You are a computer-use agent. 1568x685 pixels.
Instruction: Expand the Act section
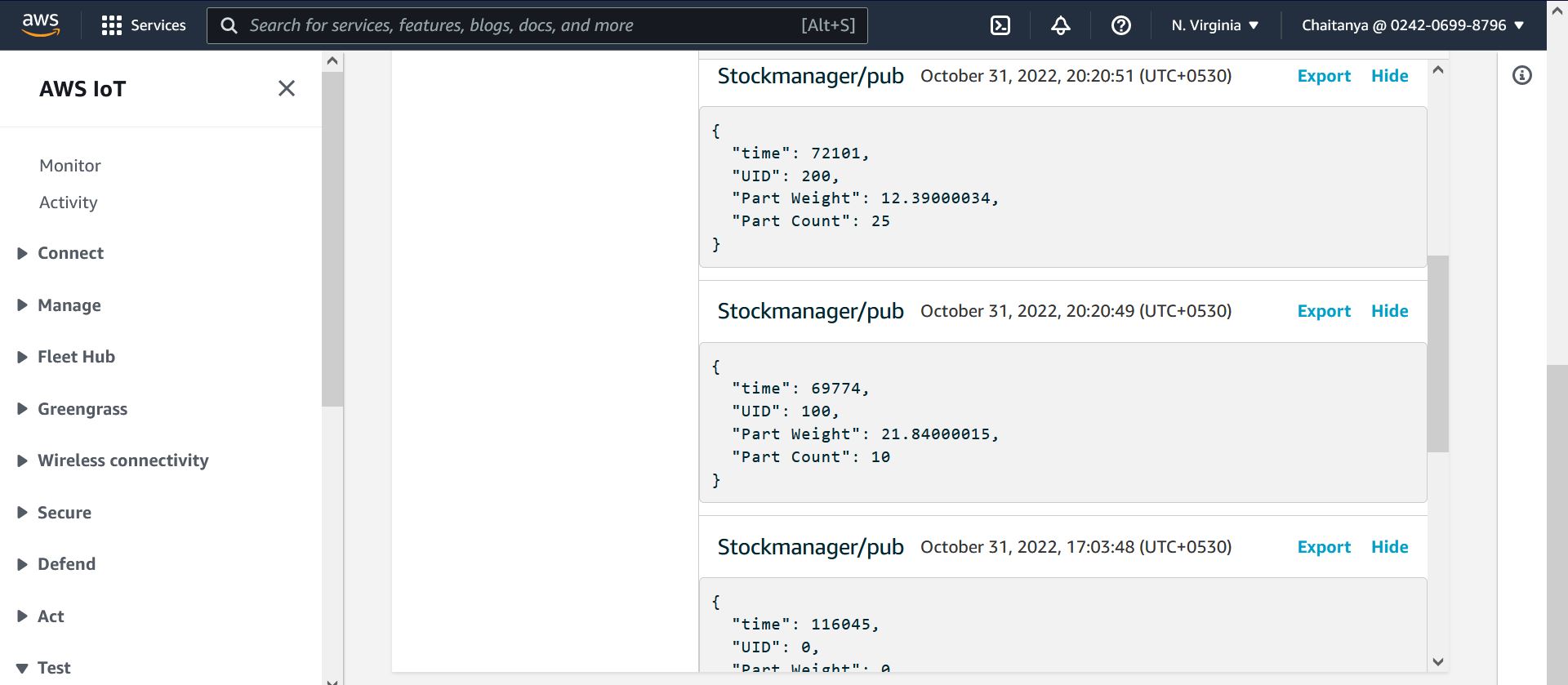point(41,616)
